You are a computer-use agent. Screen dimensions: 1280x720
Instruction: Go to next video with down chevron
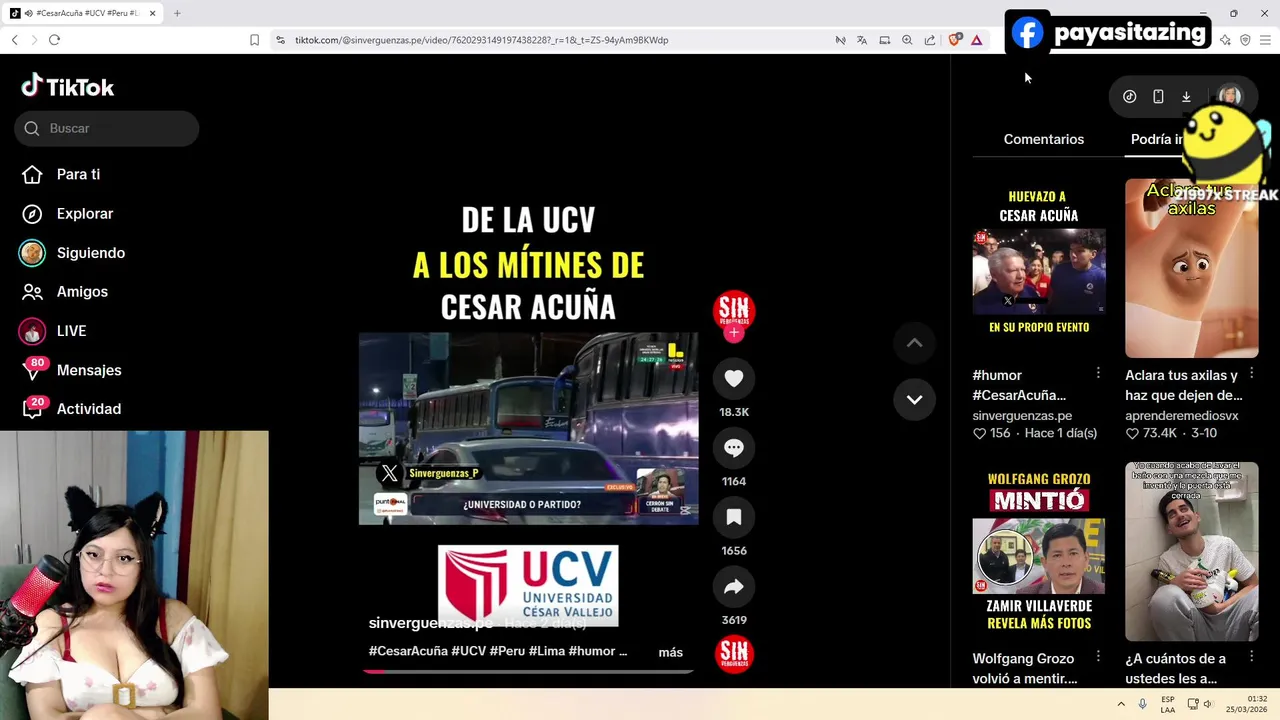click(x=914, y=399)
